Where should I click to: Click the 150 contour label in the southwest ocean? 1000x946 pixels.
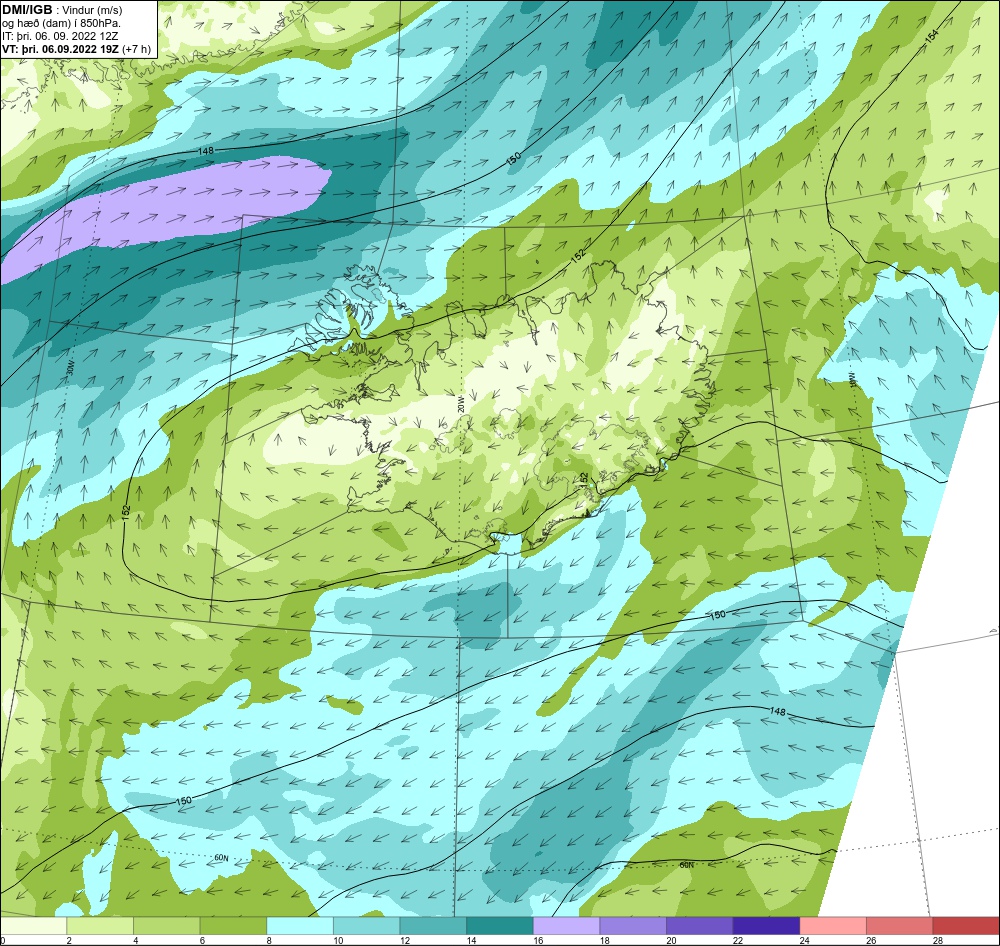coord(183,801)
